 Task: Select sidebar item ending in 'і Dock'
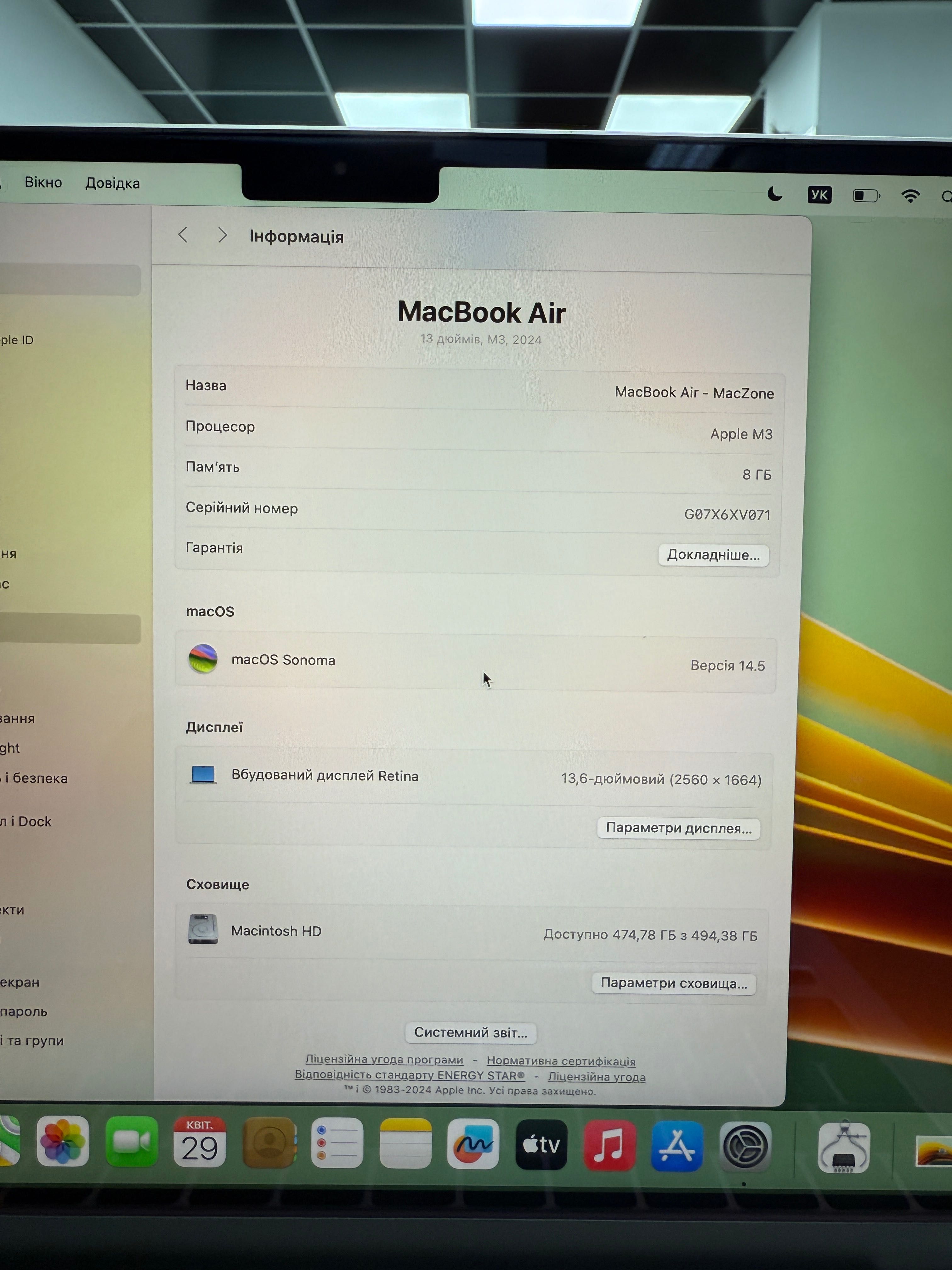[26, 821]
